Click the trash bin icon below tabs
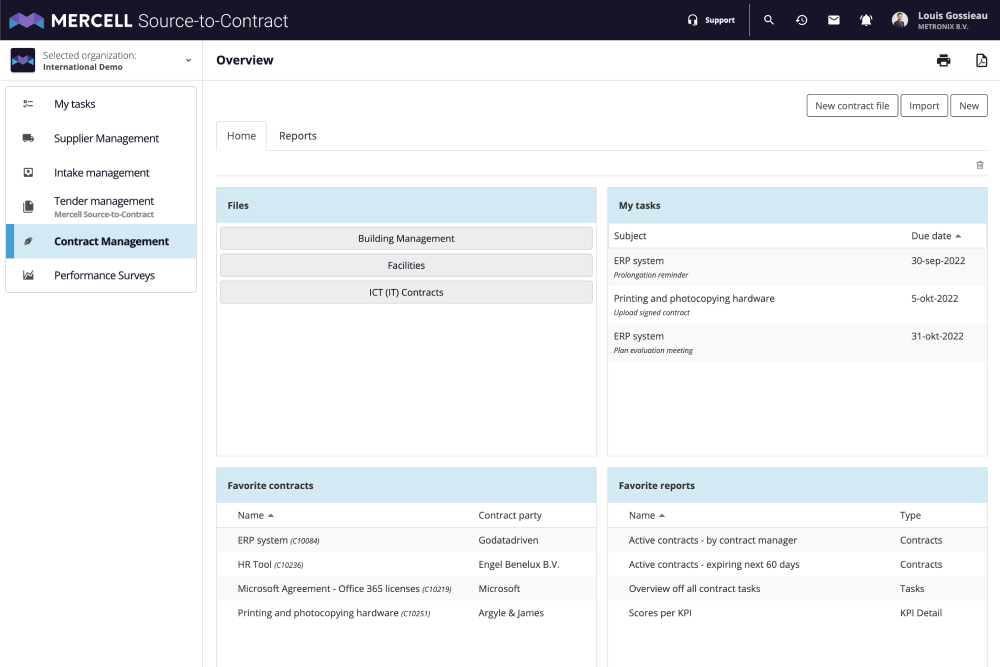Screen dimensions: 1000x667 click(x=980, y=165)
